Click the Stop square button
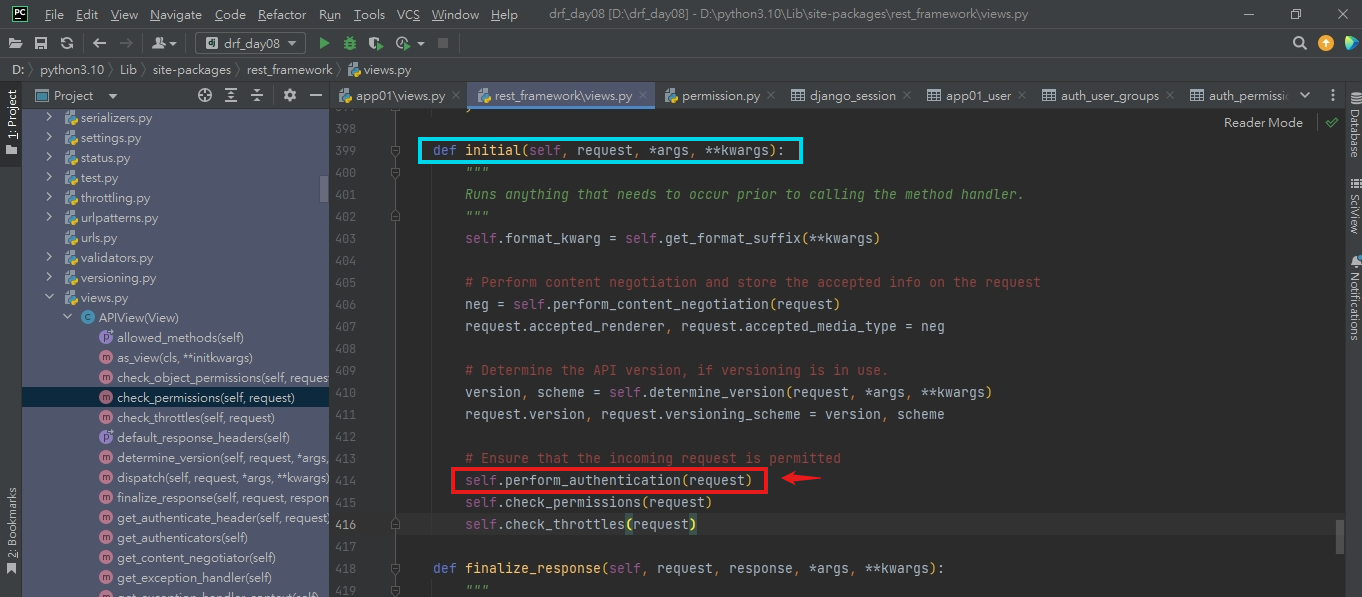Screen dimensions: 1362x597 [x=442, y=43]
